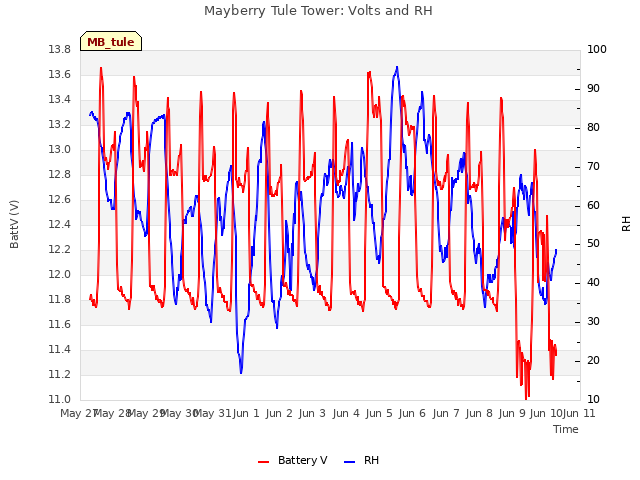Click the 11.4 left axis tick

[x=60, y=349]
